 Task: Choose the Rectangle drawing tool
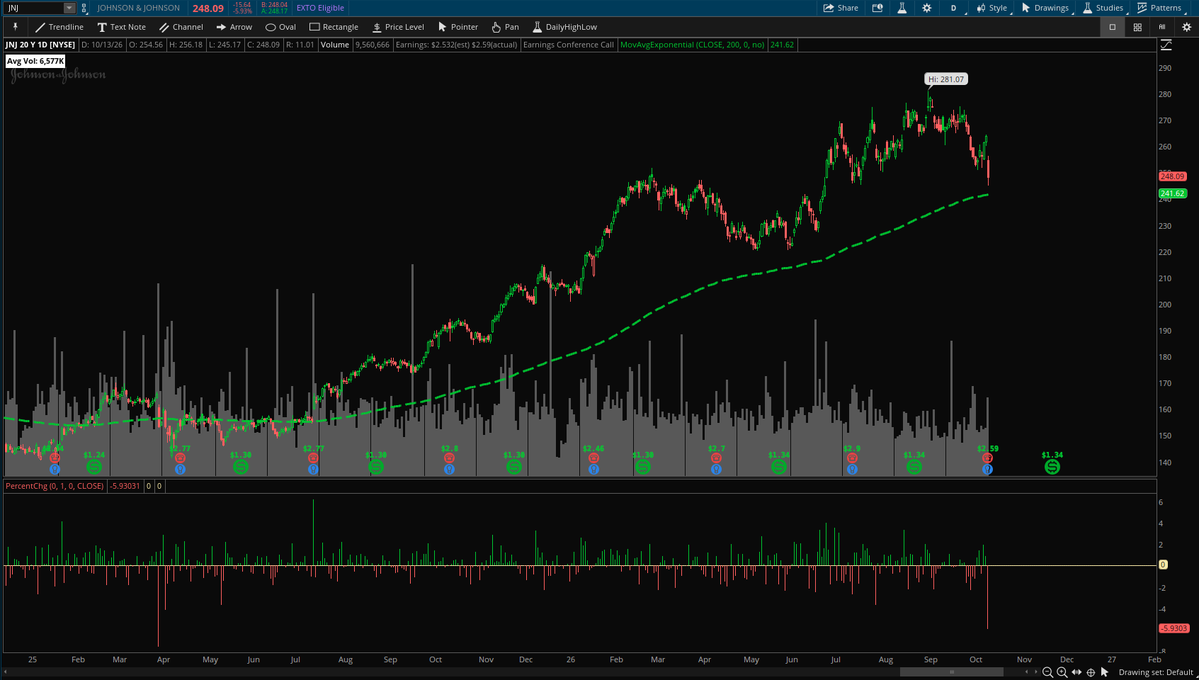point(333,27)
